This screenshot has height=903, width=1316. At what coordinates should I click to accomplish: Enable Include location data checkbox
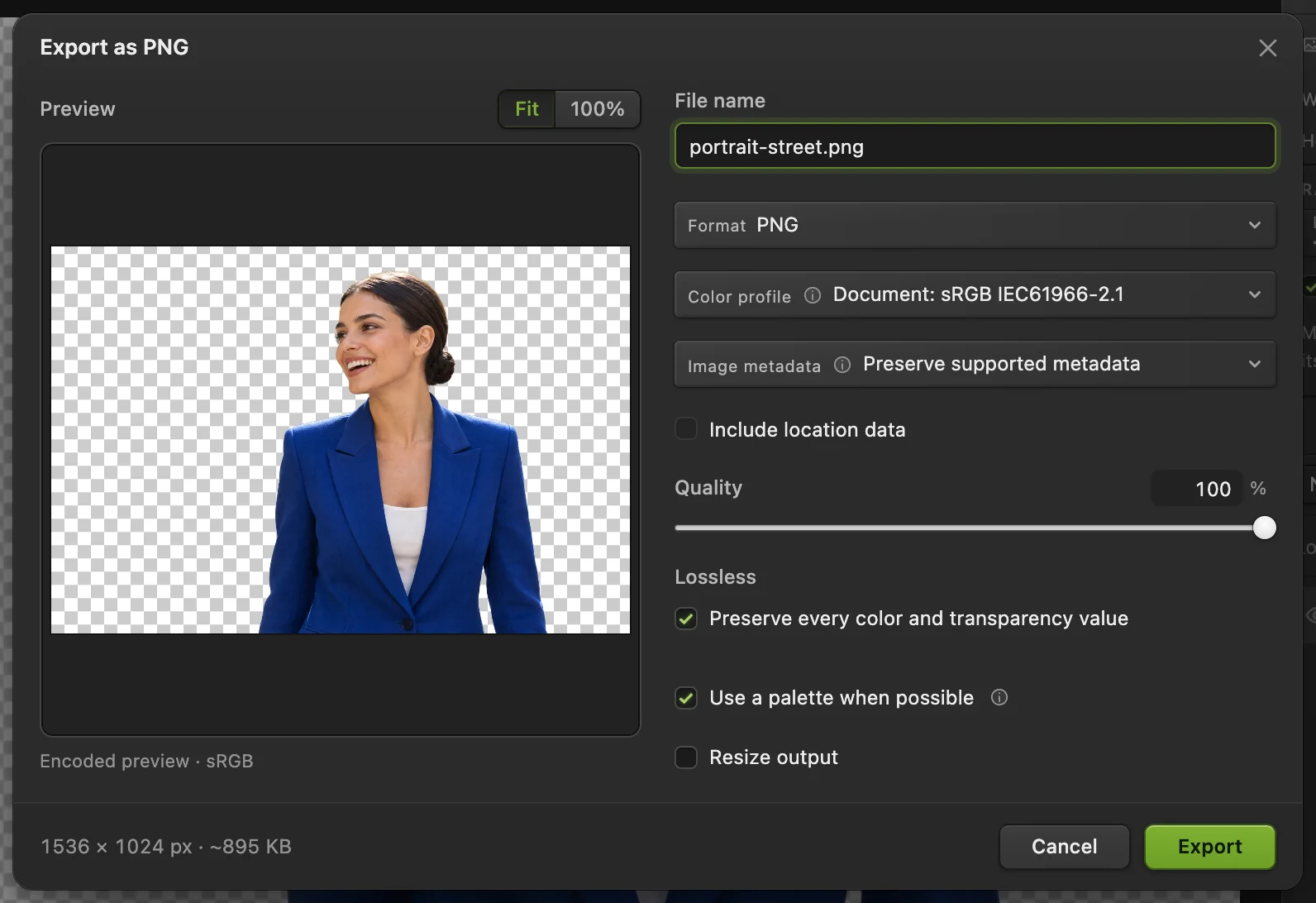tap(686, 428)
